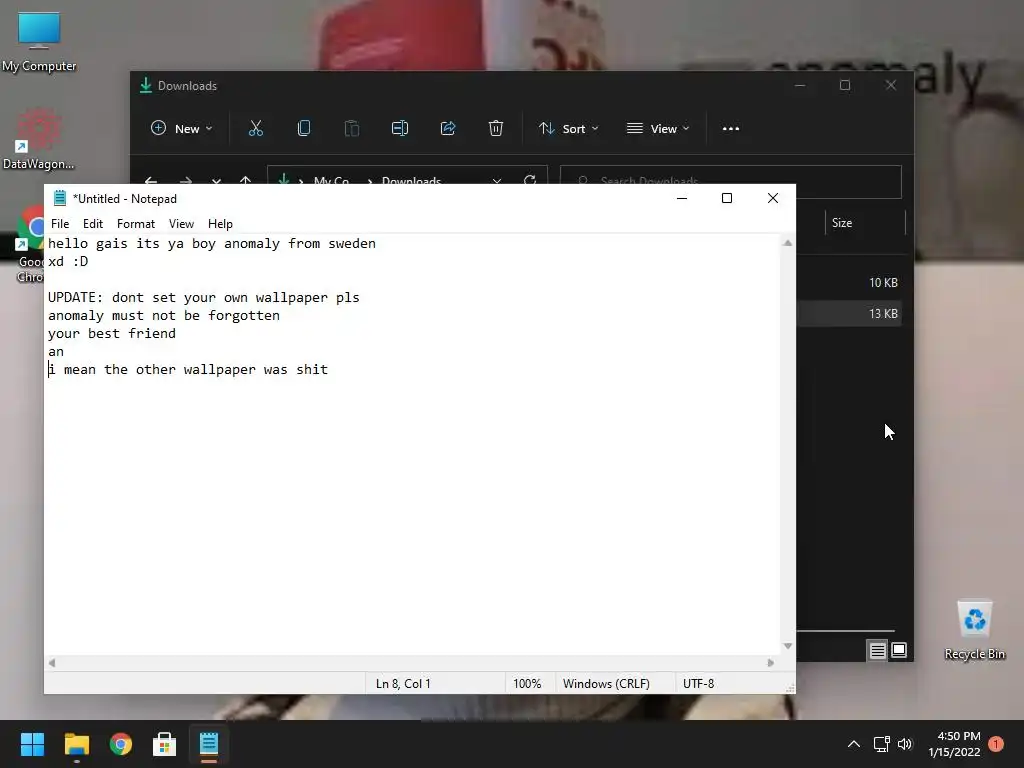Screen dimensions: 1024x768
Task: Show hidden tray icons chevron
Action: point(854,744)
